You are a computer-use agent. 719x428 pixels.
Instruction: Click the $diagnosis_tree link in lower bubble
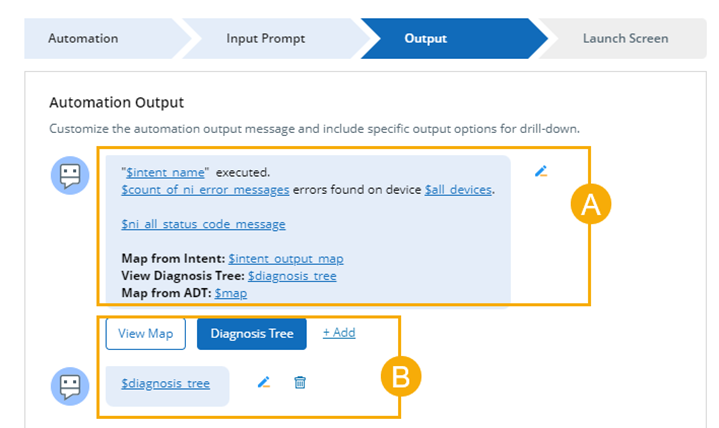166,383
